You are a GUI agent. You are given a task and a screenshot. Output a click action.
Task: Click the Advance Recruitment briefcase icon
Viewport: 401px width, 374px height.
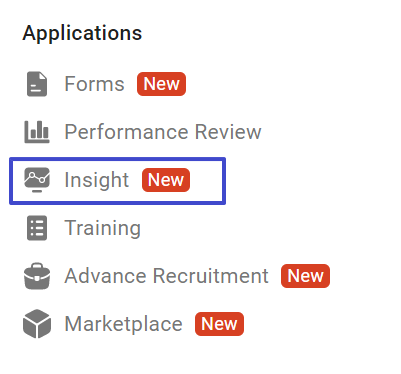pyautogui.click(x=37, y=276)
